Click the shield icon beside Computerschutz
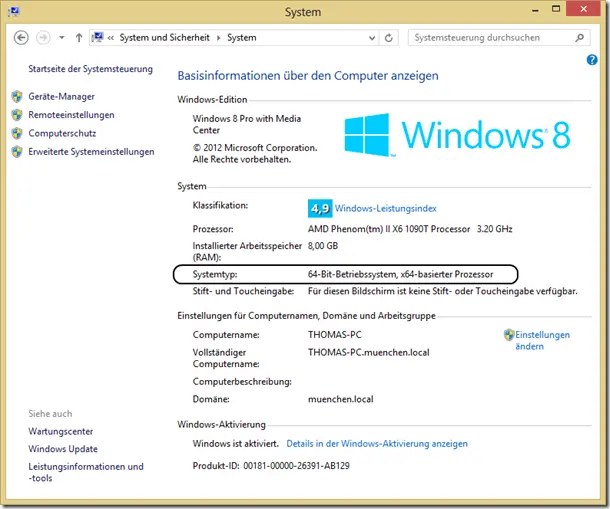 coord(17,133)
